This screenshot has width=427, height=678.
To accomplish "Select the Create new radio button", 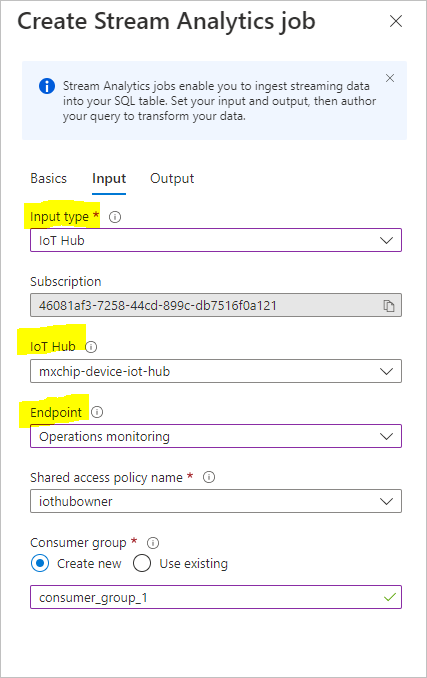I will [40, 563].
